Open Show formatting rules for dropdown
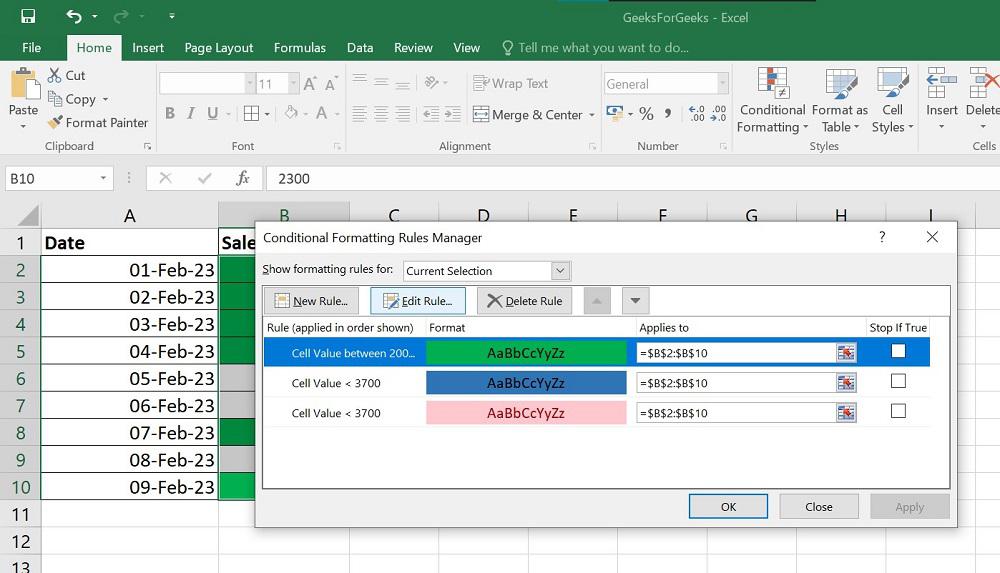 click(x=560, y=271)
